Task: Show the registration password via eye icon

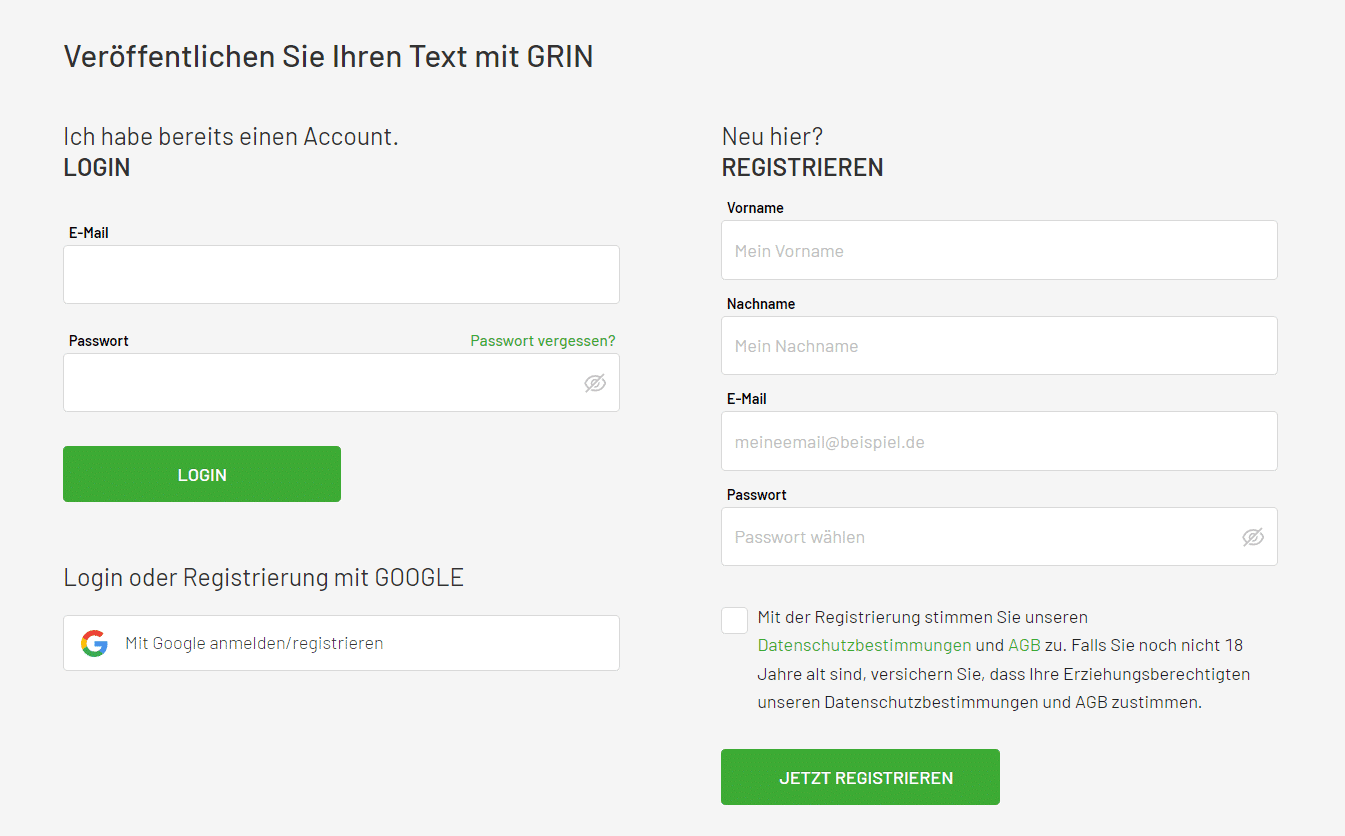Action: [1253, 537]
